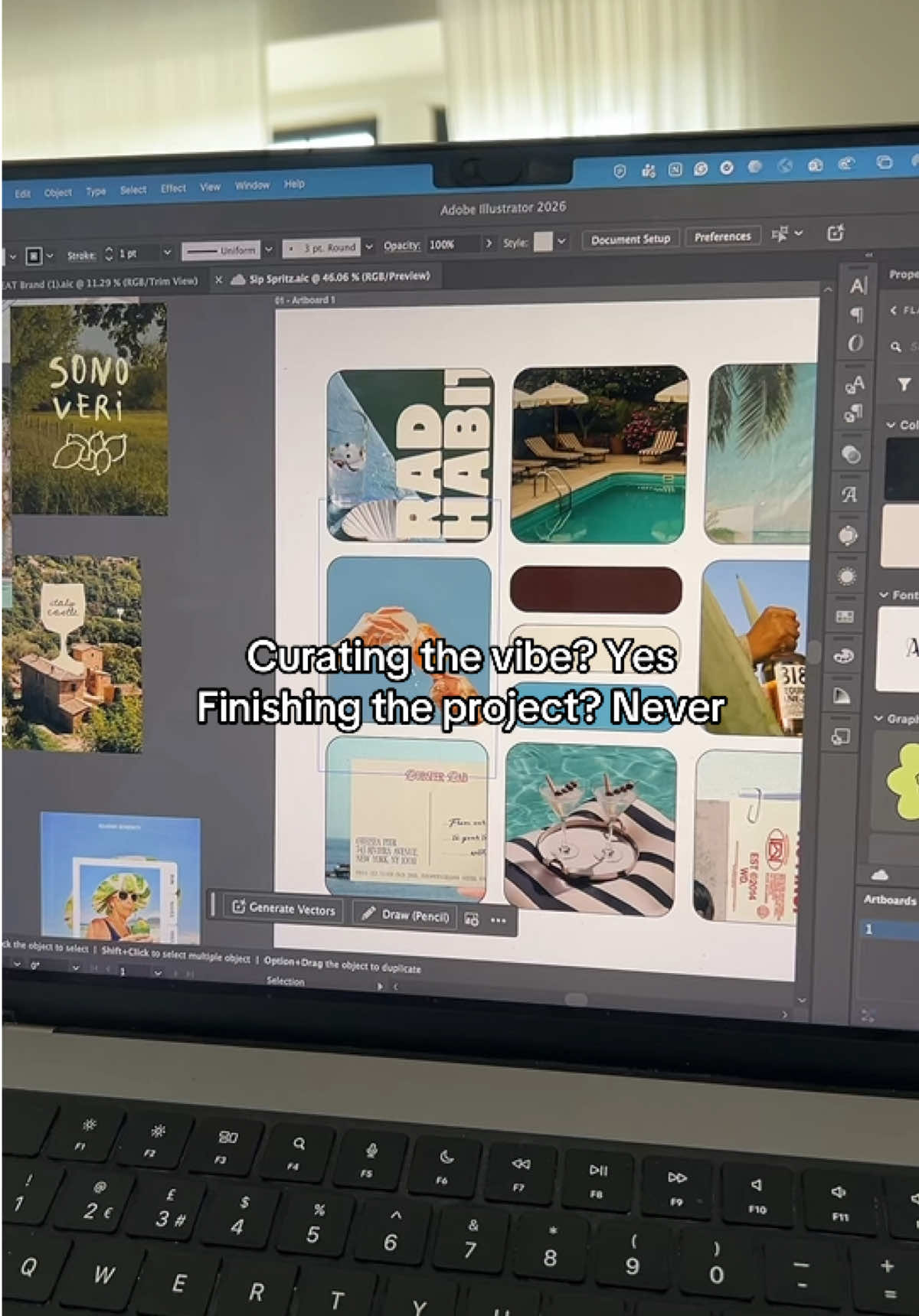This screenshot has height=1316, width=919.
Task: Open the Select menu
Action: click(132, 189)
